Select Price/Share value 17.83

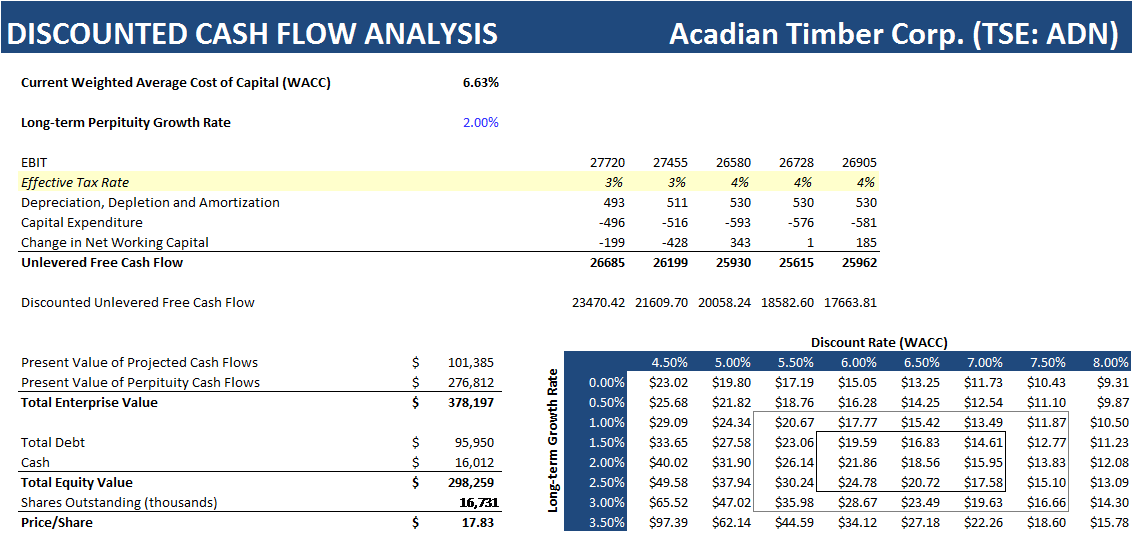[x=480, y=522]
